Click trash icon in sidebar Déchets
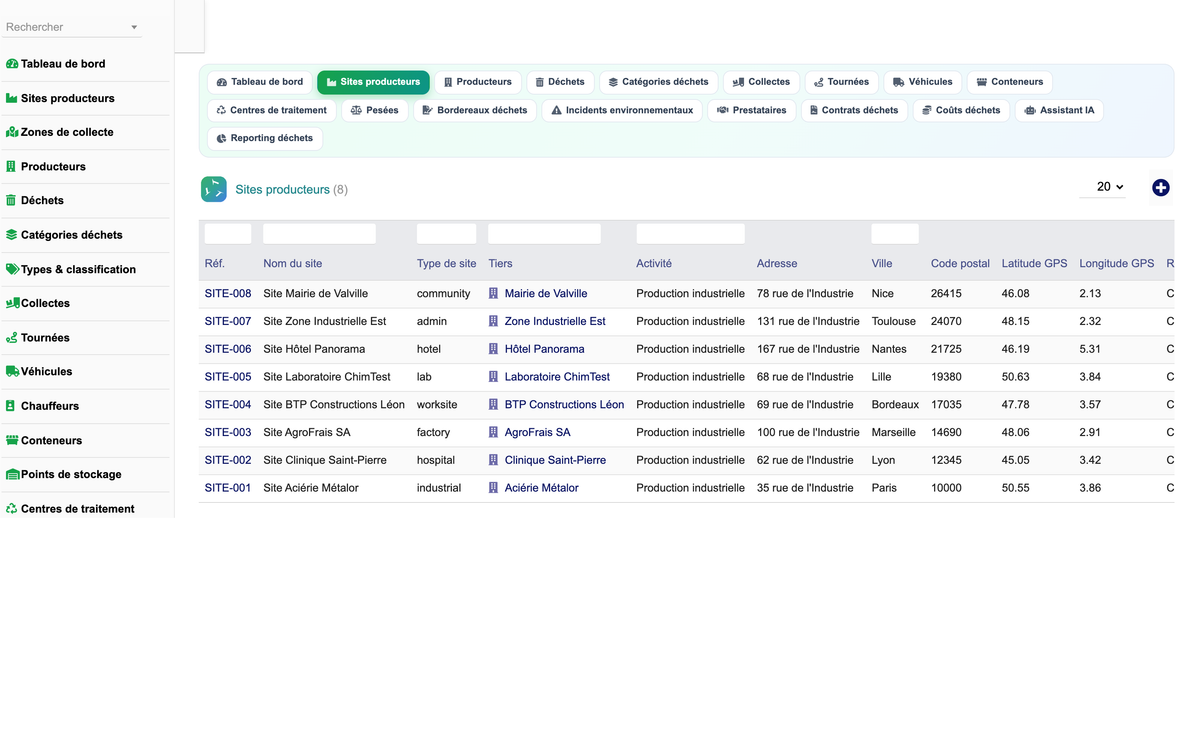Image resolution: width=1200 pixels, height=743 pixels. pyautogui.click(x=12, y=200)
